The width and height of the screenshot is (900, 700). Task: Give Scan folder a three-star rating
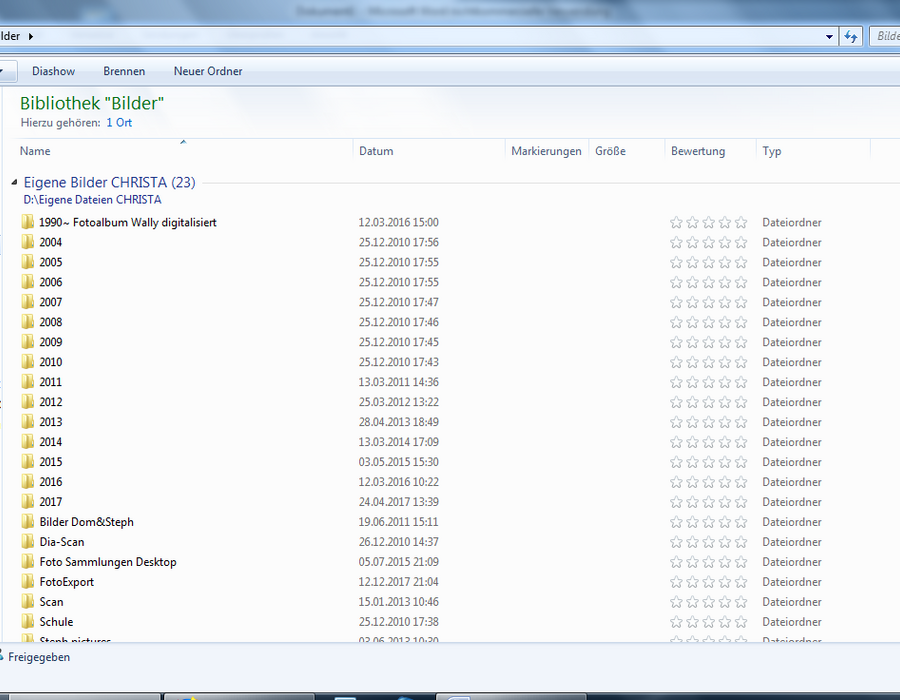(x=709, y=602)
